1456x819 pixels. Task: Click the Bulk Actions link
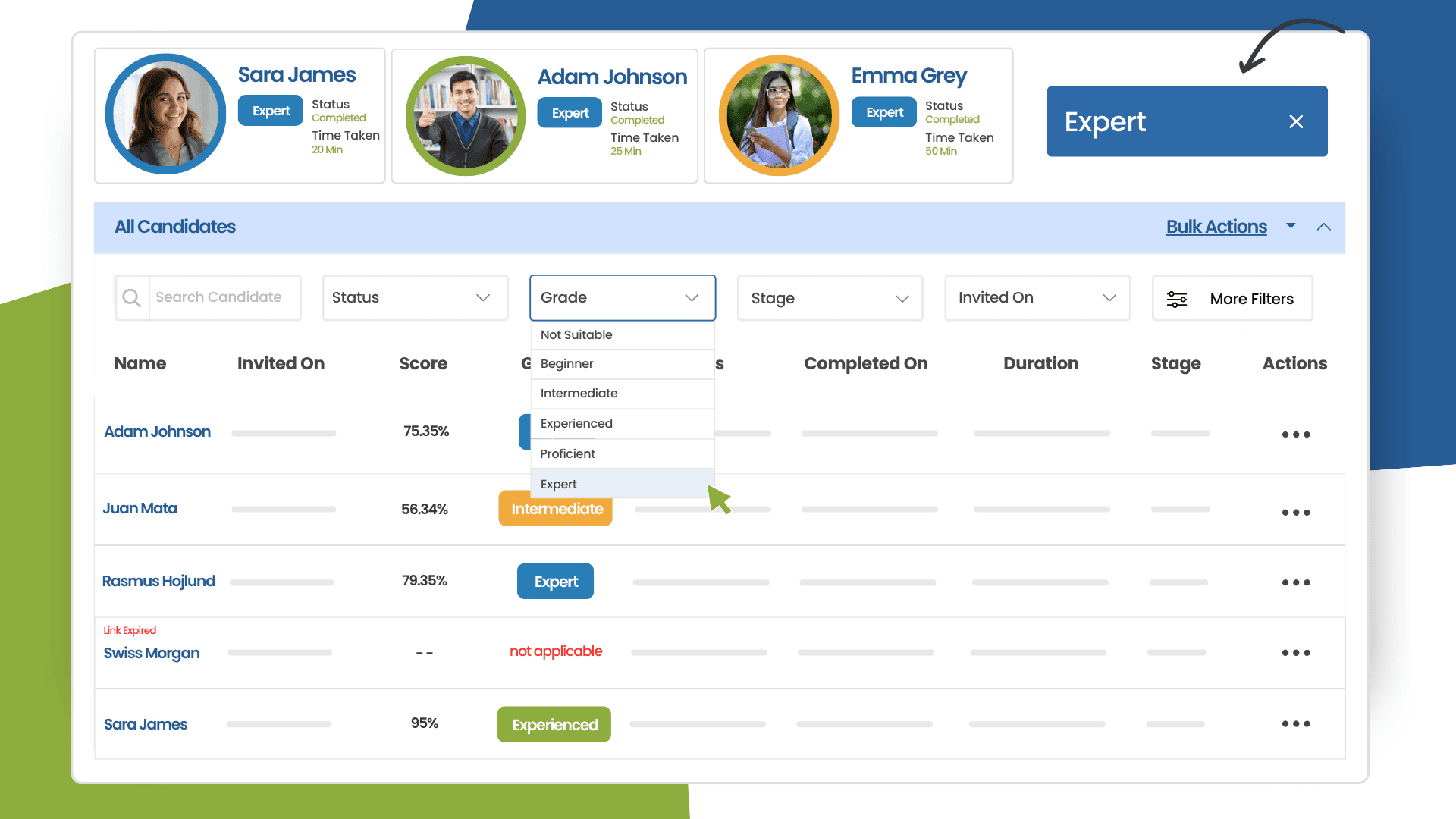(1216, 226)
